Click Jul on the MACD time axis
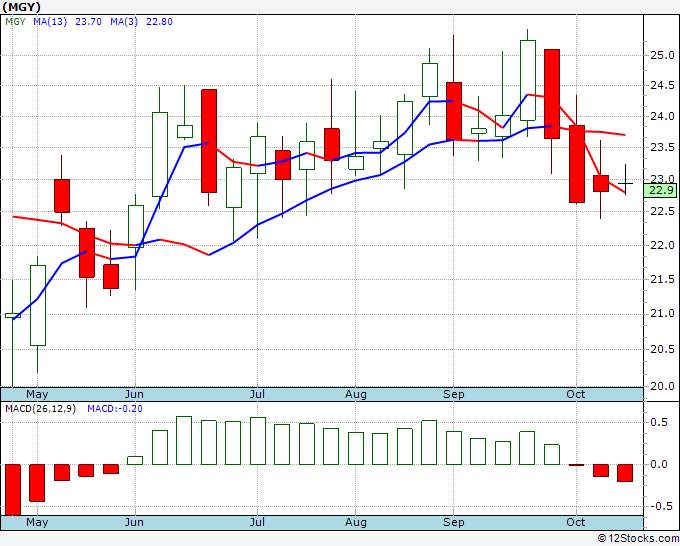The image size is (680, 546). [257, 522]
